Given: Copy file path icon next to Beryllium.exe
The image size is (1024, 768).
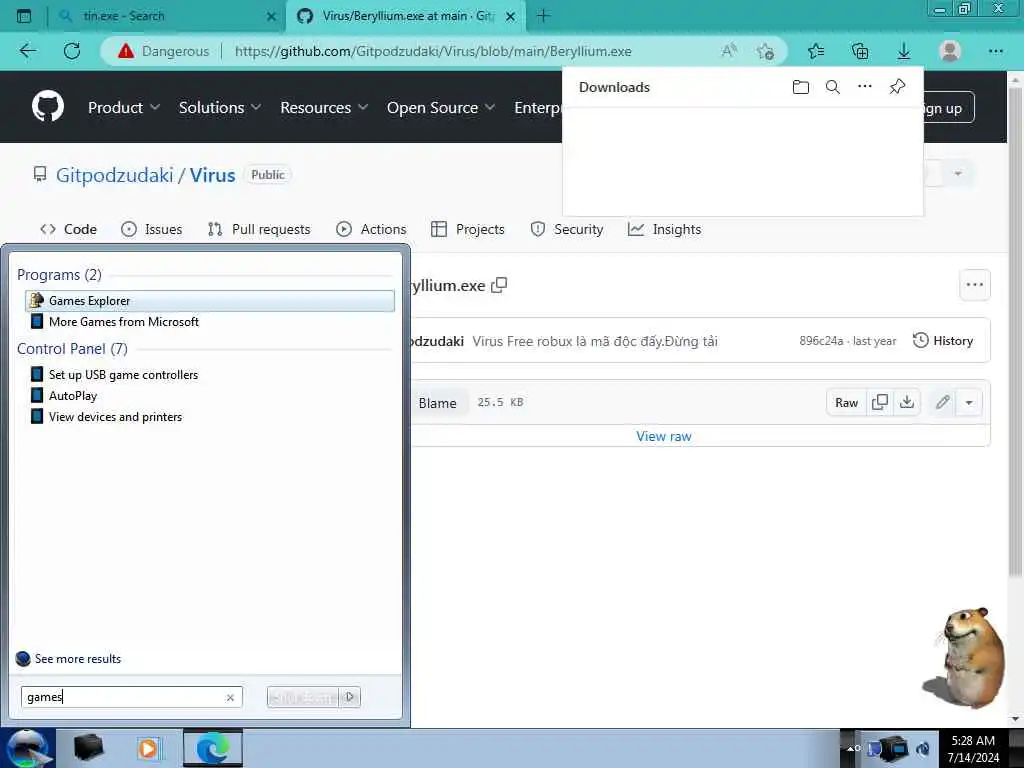Looking at the screenshot, I should point(499,285).
